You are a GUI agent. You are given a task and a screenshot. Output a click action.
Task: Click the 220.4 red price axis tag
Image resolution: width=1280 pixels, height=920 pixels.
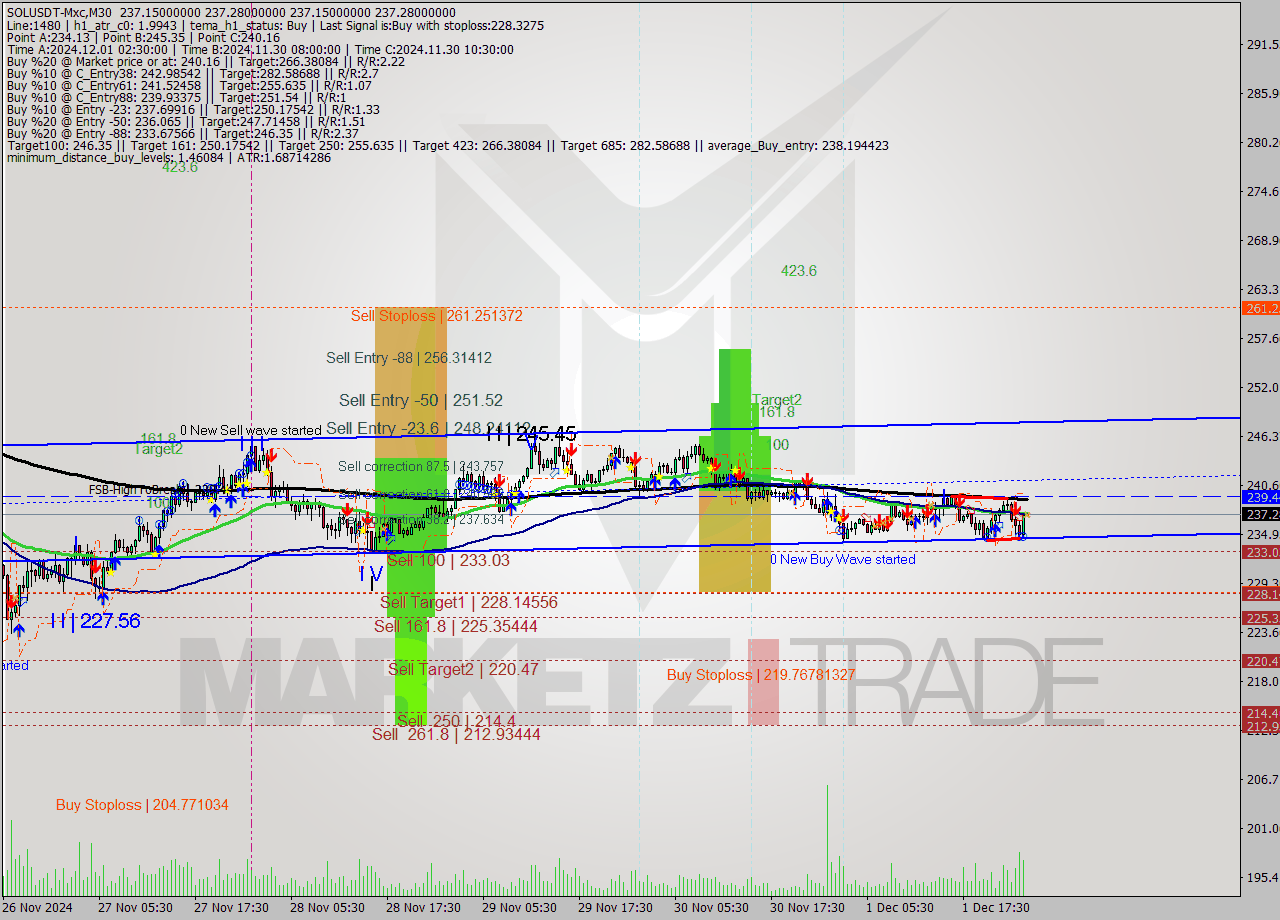1260,661
